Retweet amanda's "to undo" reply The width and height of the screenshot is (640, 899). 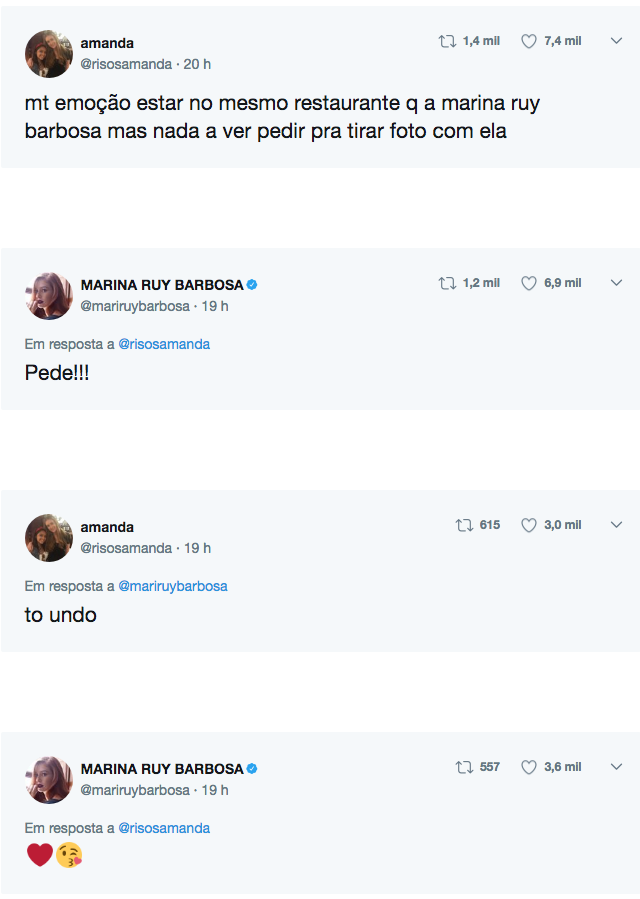tap(464, 525)
